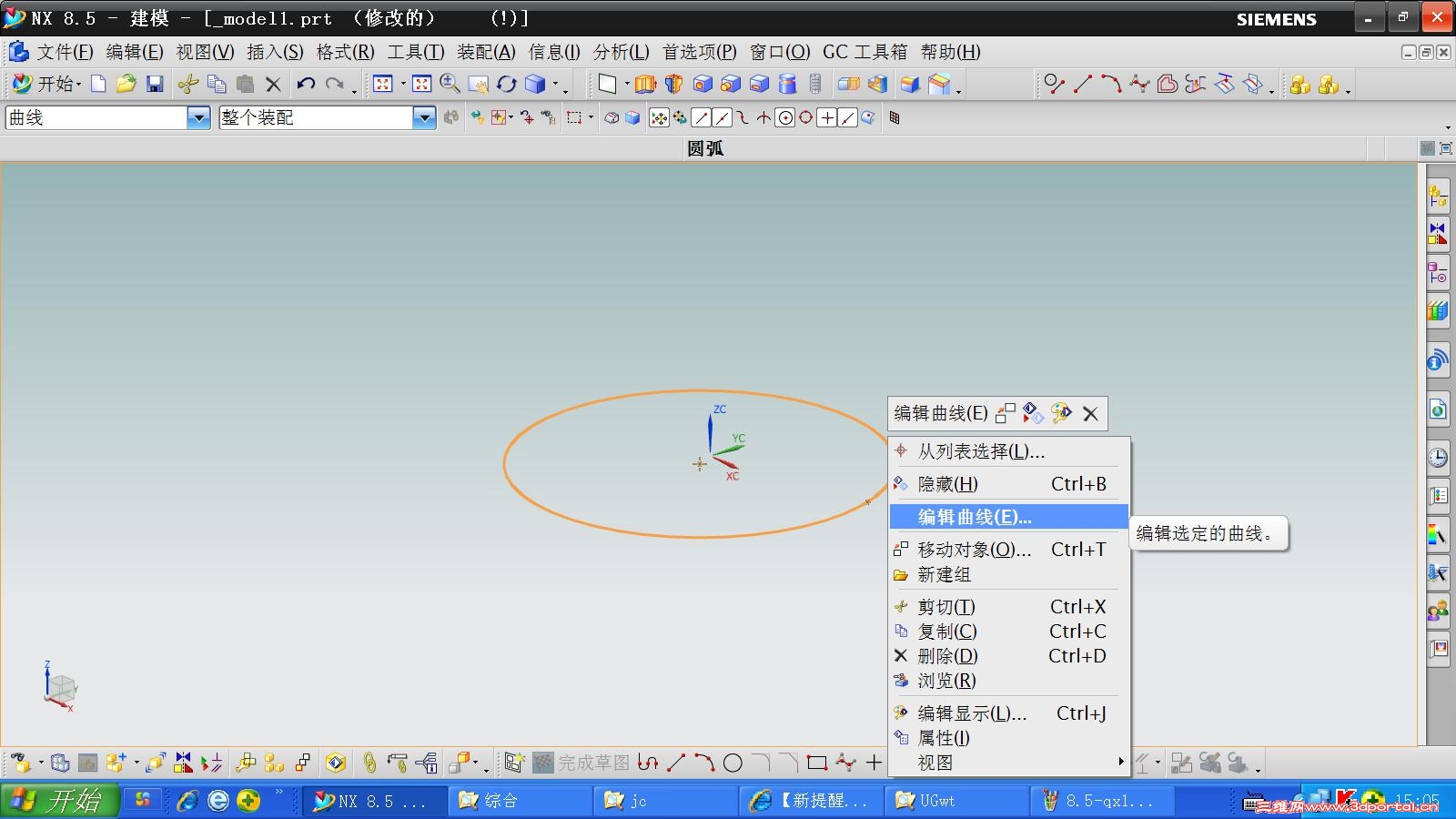Choose 移动对象(O)... from context menu
Image resolution: width=1456 pixels, height=819 pixels.
coord(1009,550)
